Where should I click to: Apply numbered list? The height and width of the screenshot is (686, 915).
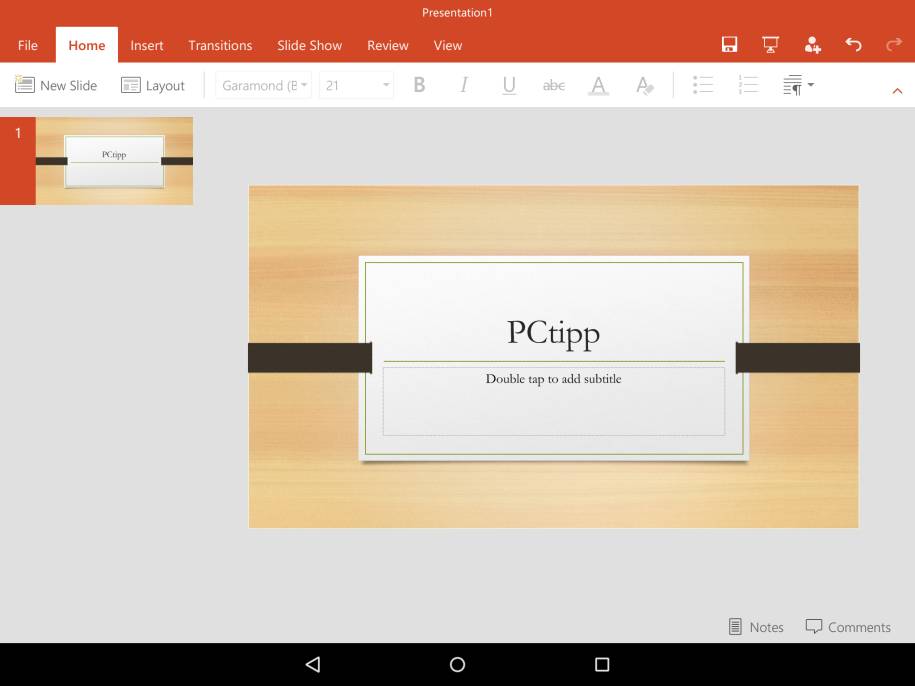[748, 85]
